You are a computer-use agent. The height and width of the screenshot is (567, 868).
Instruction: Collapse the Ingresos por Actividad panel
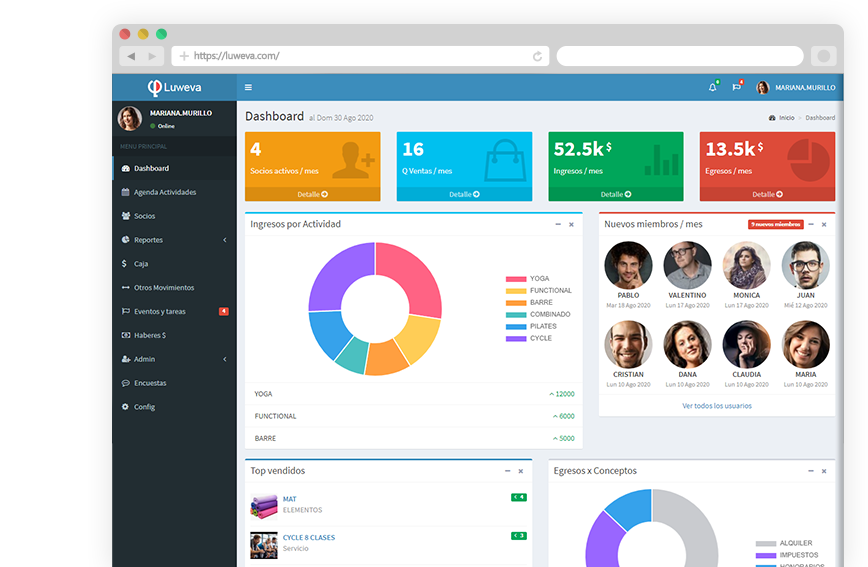pos(558,224)
